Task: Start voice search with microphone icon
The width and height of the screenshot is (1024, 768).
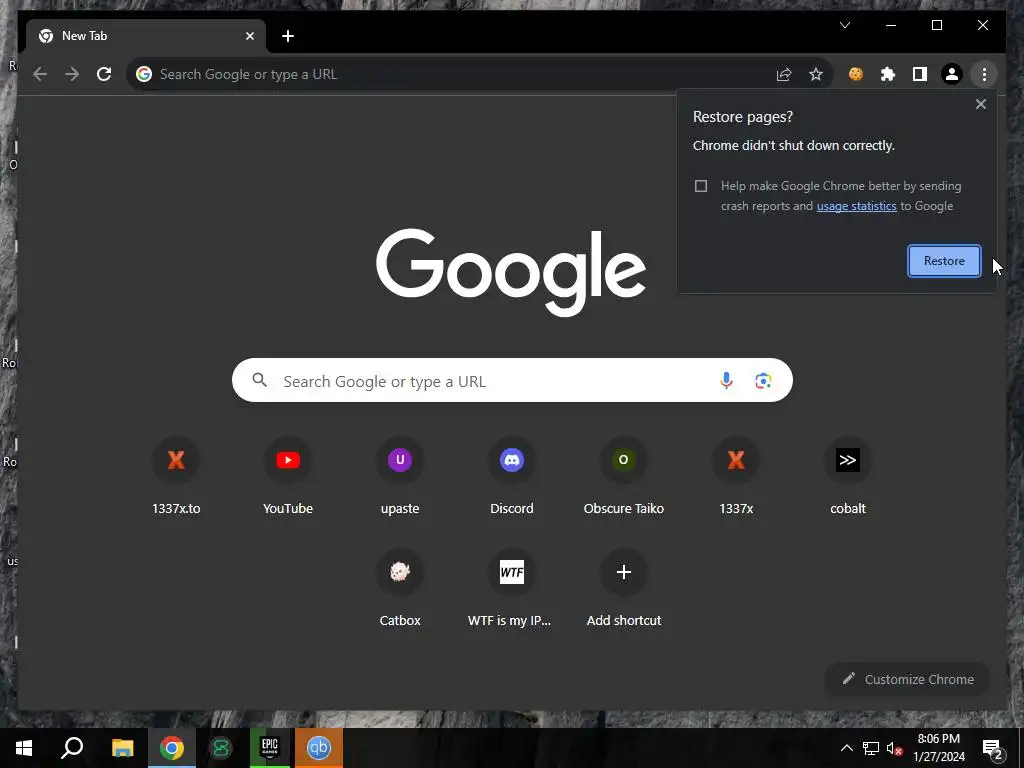Action: click(726, 381)
